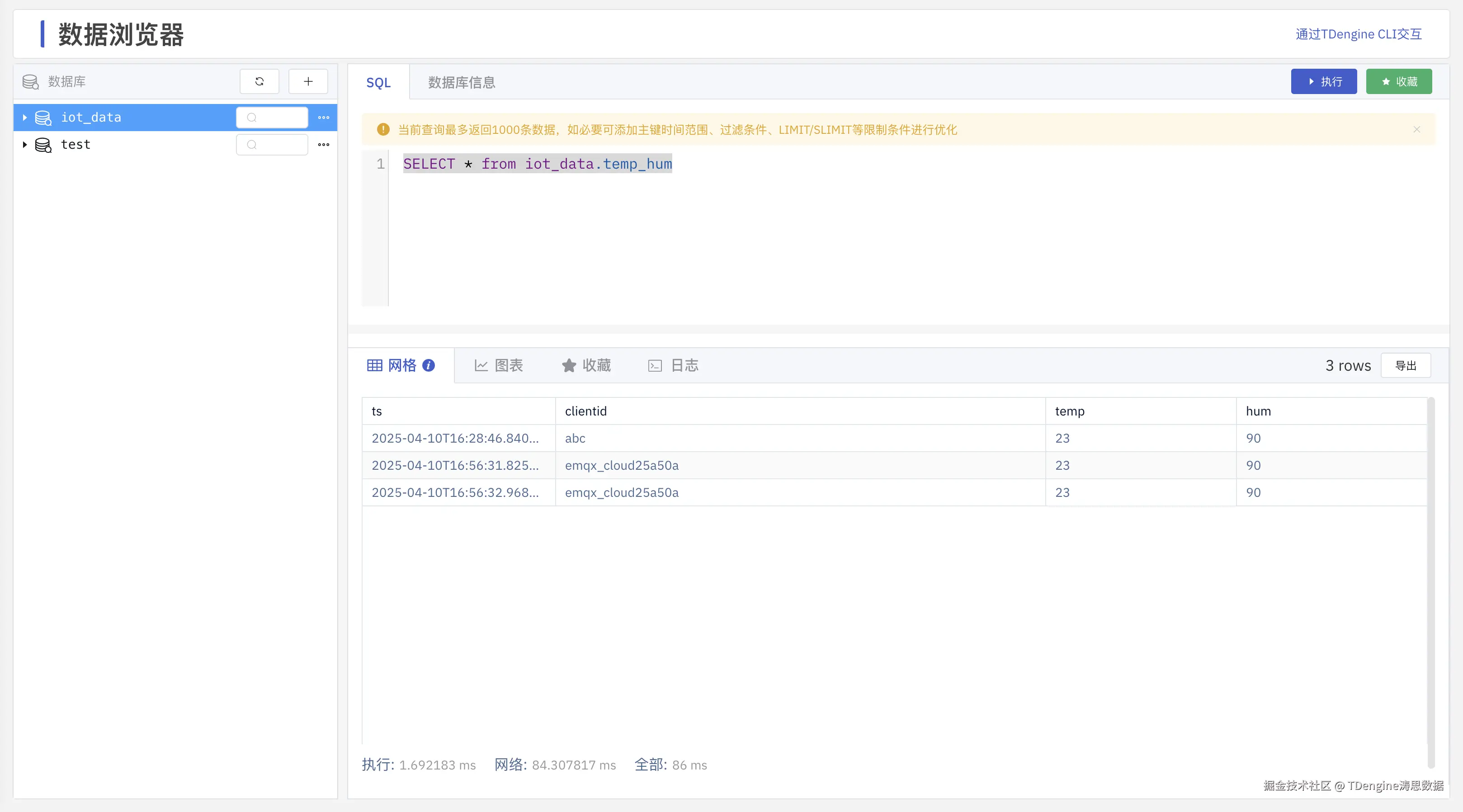Image resolution: width=1463 pixels, height=812 pixels.
Task: Focus the search field beside iot_data
Action: 273,118
